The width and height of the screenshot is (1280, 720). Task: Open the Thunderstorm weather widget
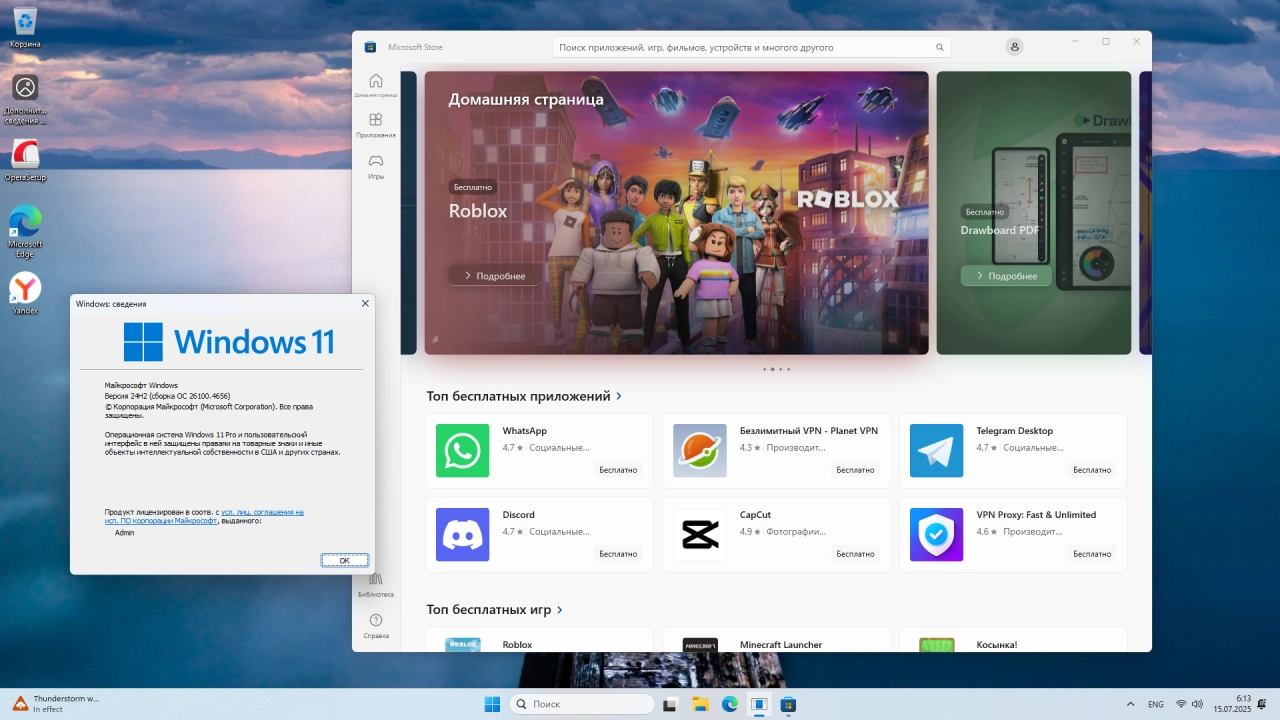tap(56, 704)
